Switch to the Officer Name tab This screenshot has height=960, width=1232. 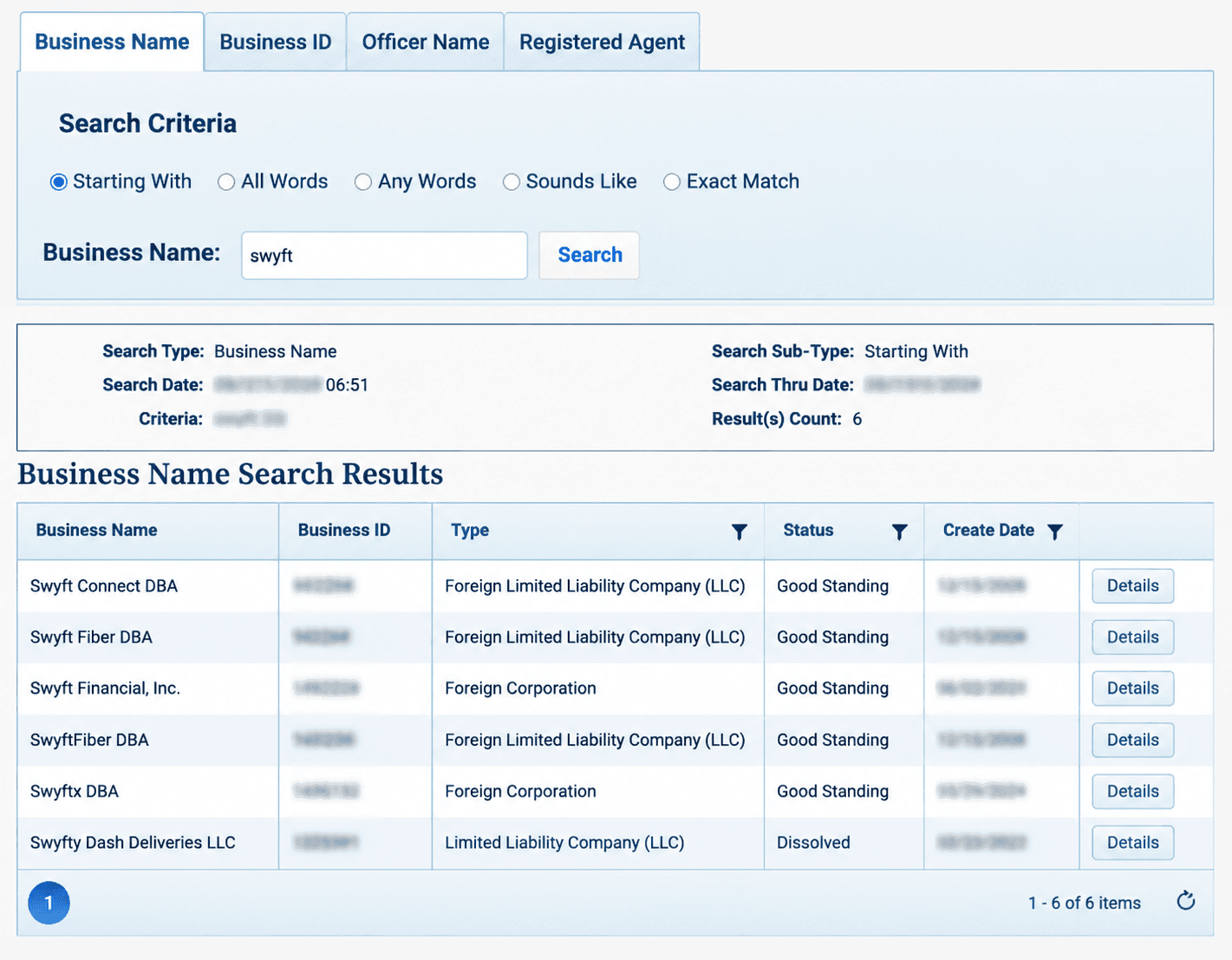[426, 42]
